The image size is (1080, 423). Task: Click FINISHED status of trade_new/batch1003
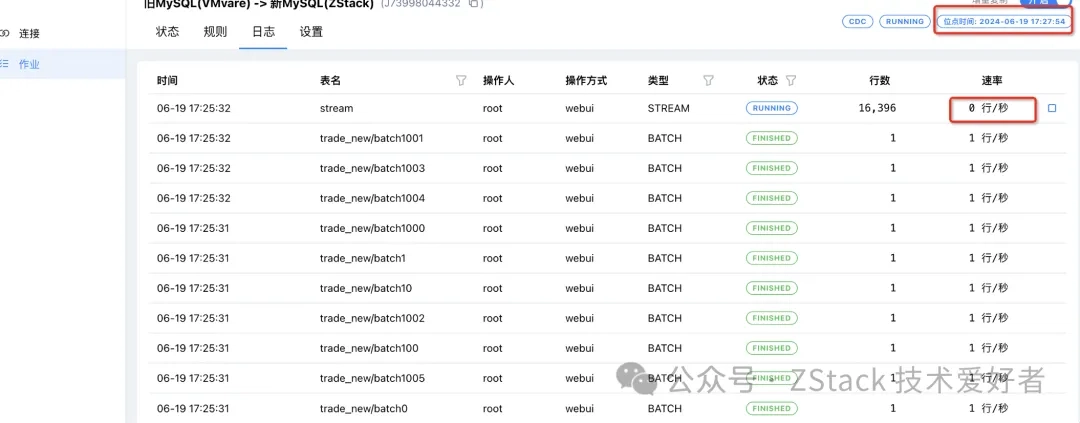coord(771,168)
